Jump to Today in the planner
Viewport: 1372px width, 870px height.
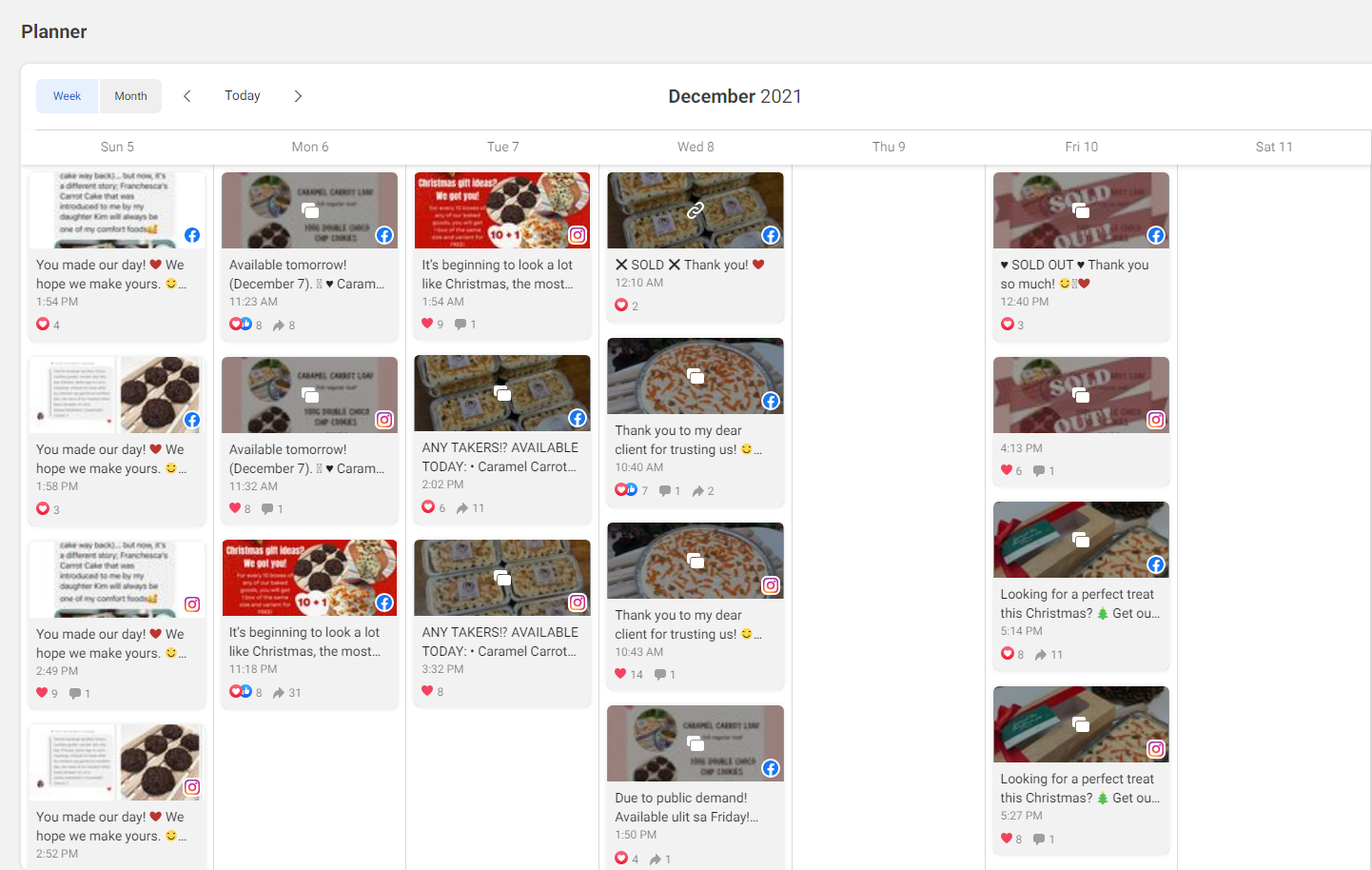(243, 95)
